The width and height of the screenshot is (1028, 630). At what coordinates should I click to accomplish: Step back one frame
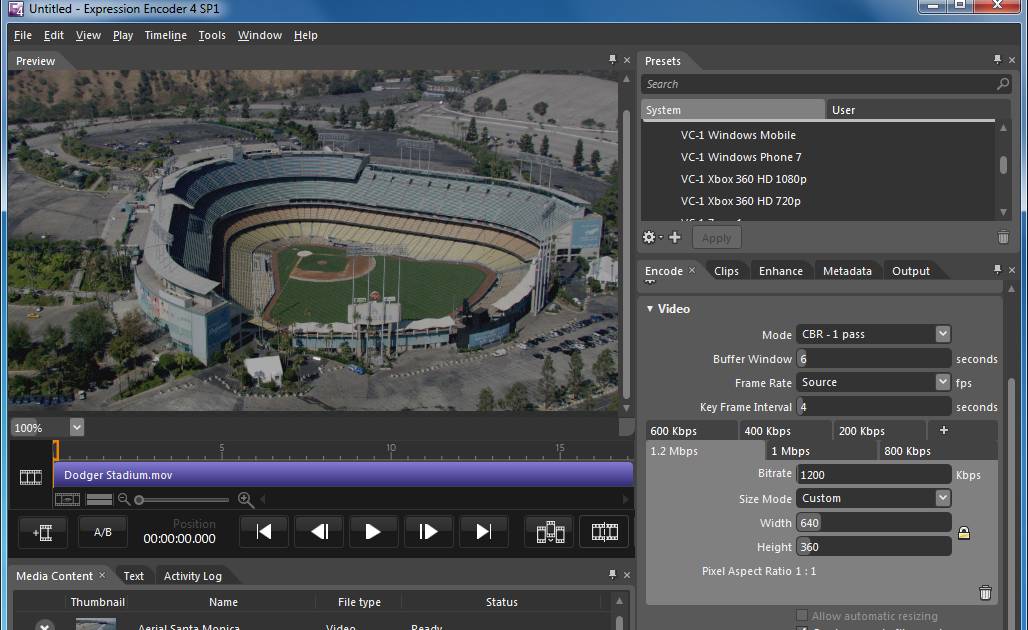tap(319, 532)
